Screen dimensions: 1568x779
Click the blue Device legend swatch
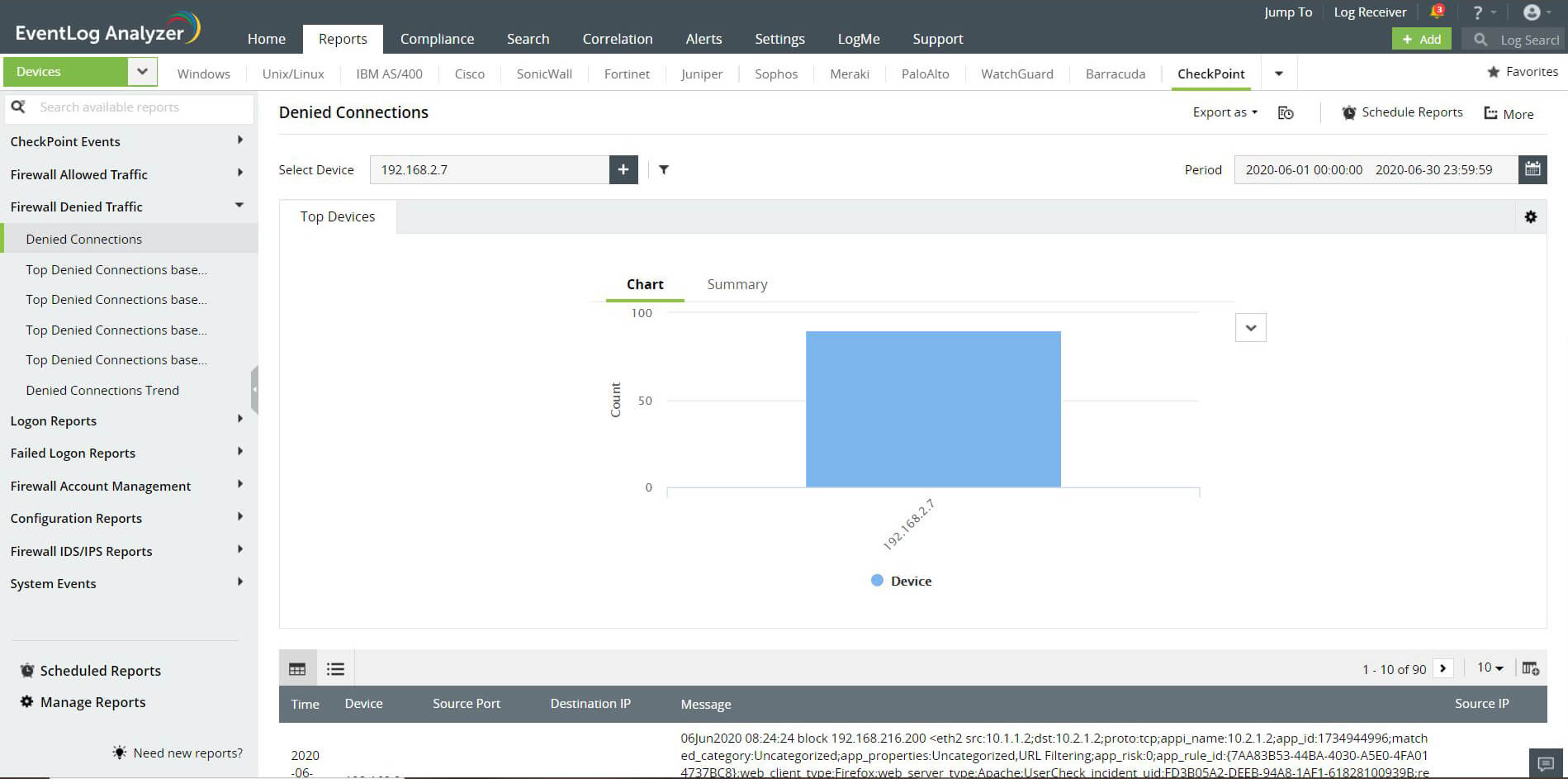[x=877, y=581]
